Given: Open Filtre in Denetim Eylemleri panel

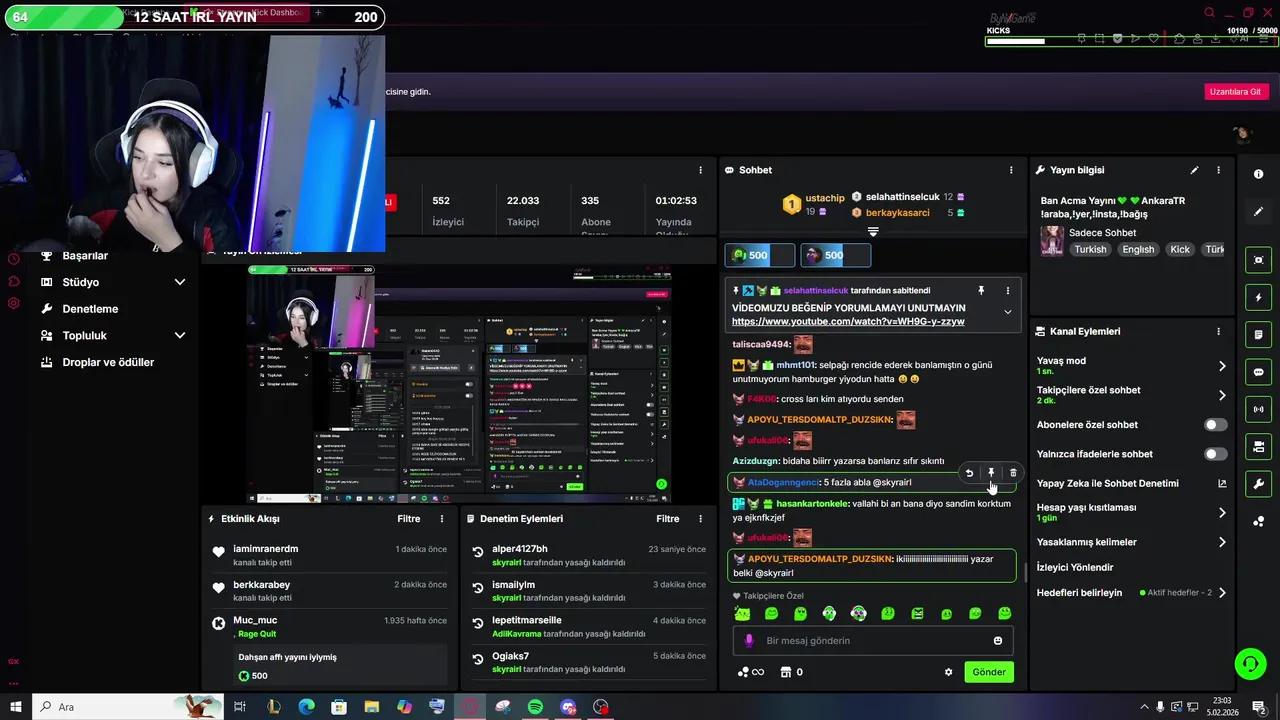Looking at the screenshot, I should [x=668, y=519].
